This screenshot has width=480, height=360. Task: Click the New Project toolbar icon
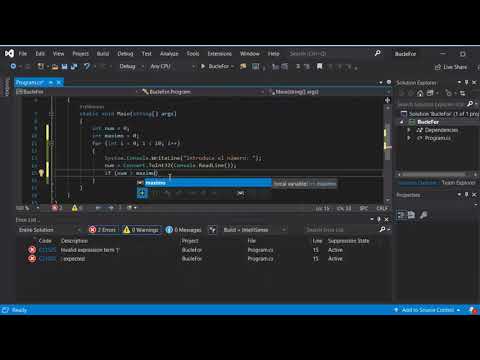coord(41,67)
